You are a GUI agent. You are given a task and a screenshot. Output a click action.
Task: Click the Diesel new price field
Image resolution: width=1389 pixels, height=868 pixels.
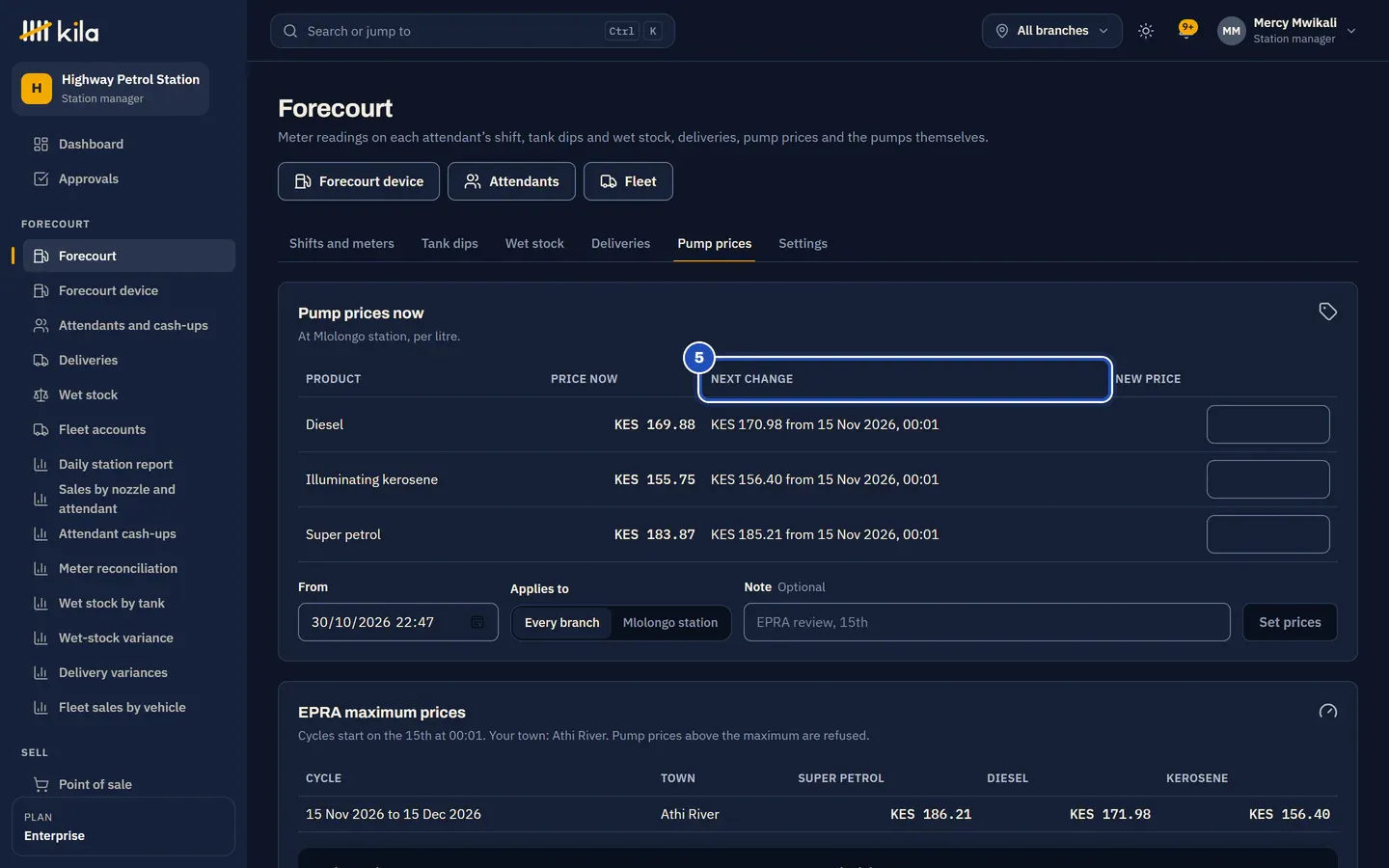(x=1268, y=424)
